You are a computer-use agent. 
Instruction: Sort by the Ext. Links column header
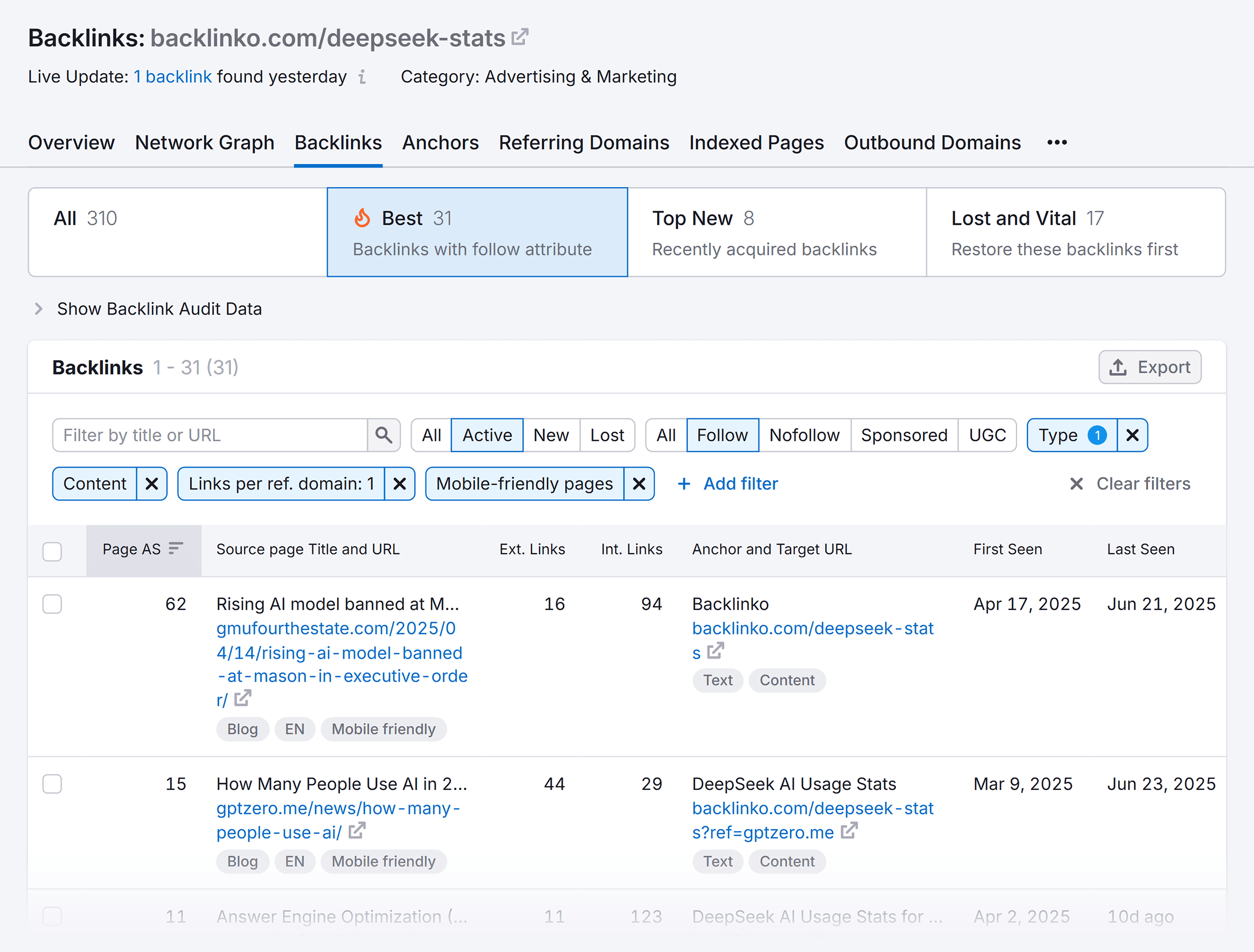pyautogui.click(x=532, y=549)
